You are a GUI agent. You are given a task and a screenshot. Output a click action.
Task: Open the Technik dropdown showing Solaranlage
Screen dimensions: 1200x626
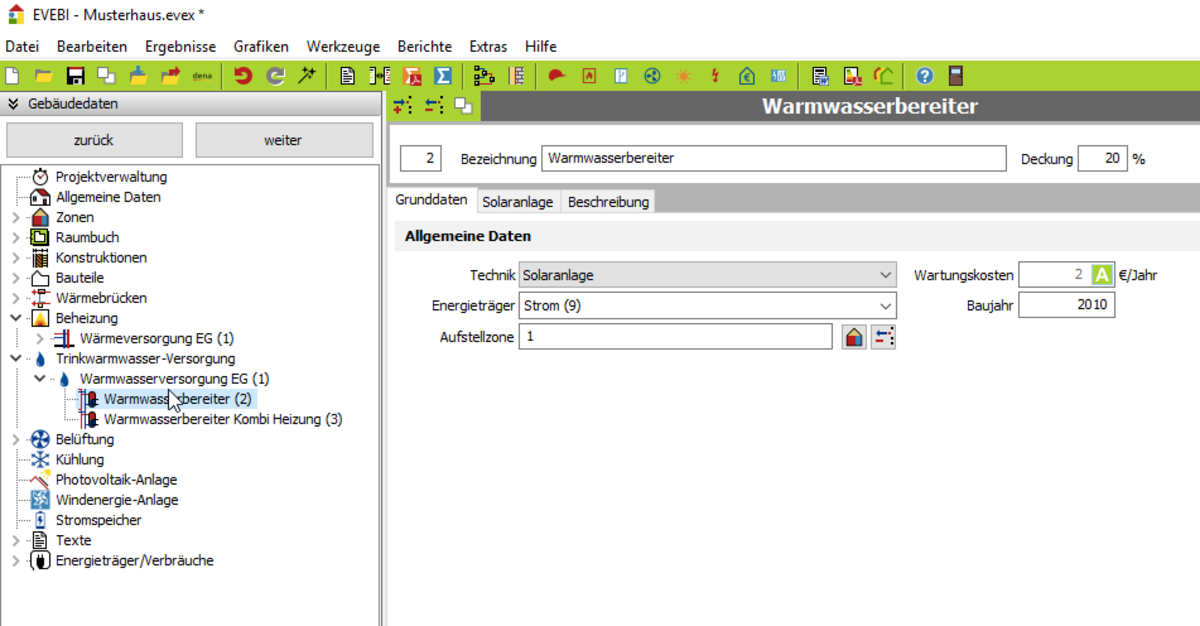(708, 275)
